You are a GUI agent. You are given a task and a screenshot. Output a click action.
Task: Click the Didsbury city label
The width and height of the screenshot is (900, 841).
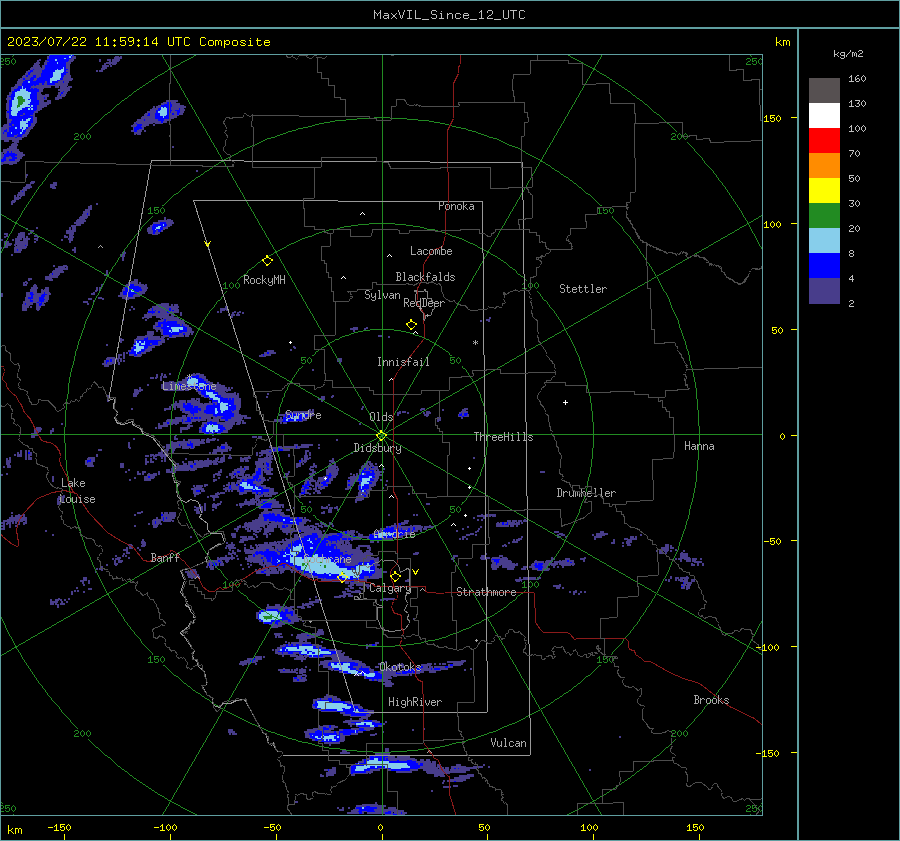tap(377, 448)
